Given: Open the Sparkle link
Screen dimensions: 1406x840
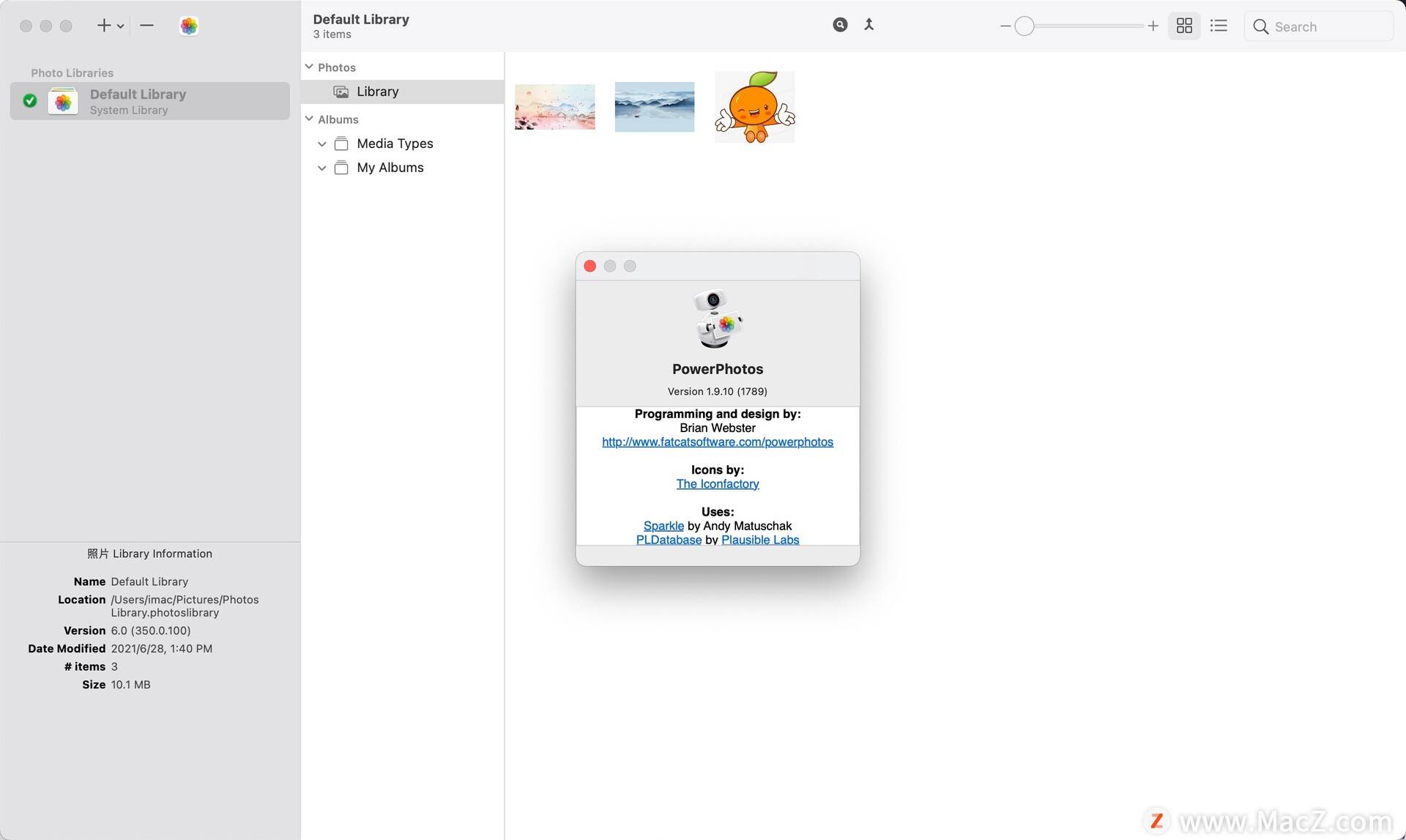Looking at the screenshot, I should tap(663, 526).
